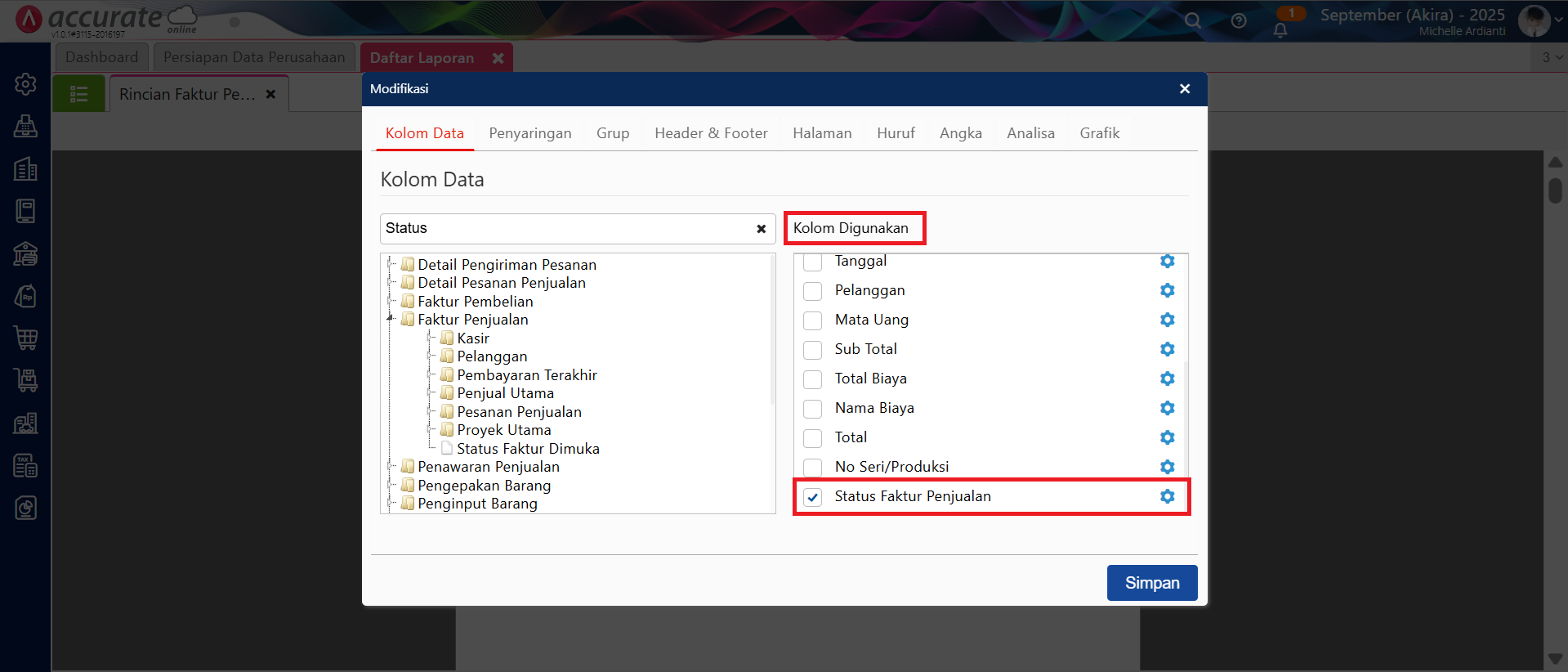Open settings gear for Pelanggan column
Screen dimensions: 1568x672
coord(1167,290)
